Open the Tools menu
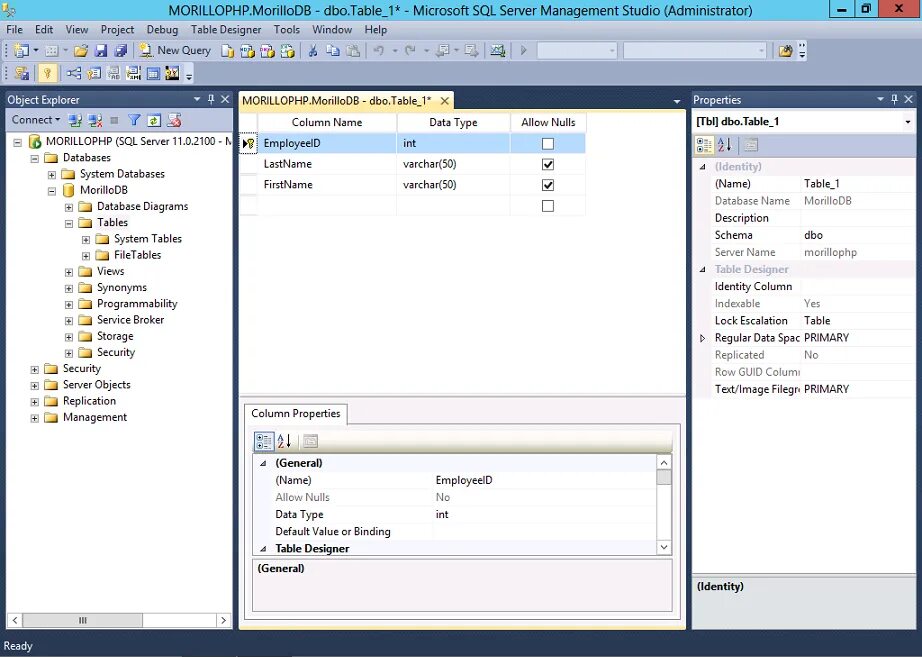922x657 pixels. [x=286, y=29]
